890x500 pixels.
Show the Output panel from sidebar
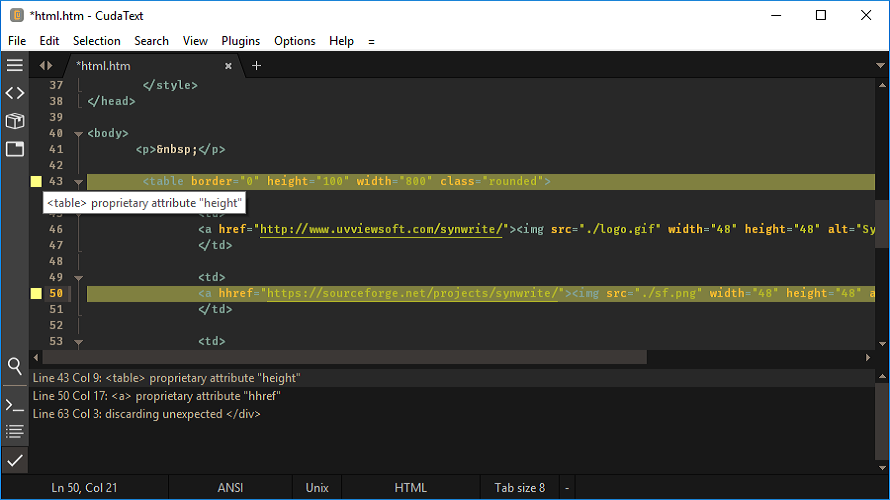click(14, 432)
